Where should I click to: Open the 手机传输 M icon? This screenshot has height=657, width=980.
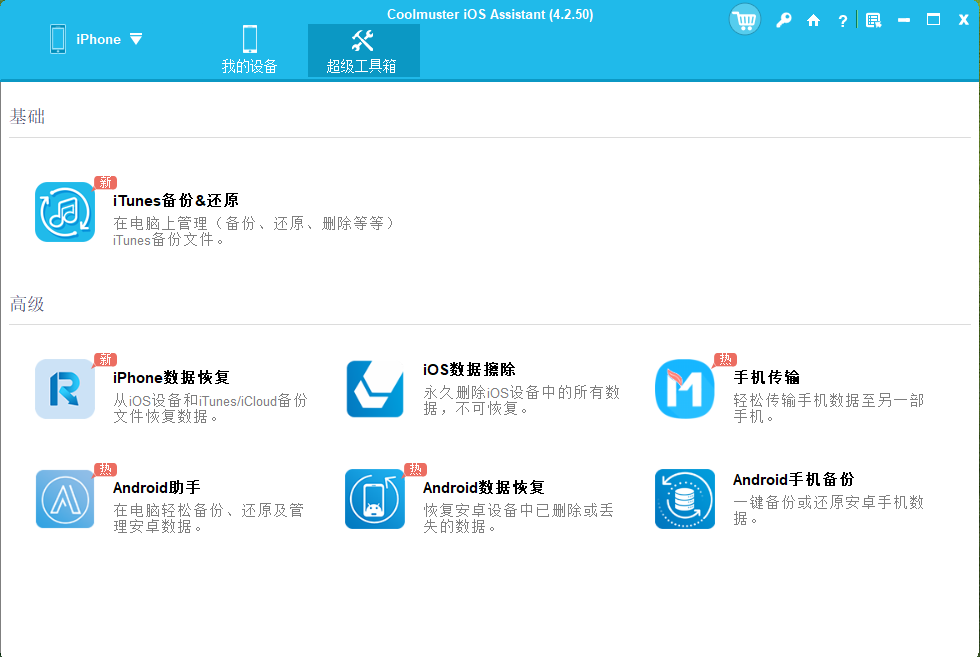(685, 389)
